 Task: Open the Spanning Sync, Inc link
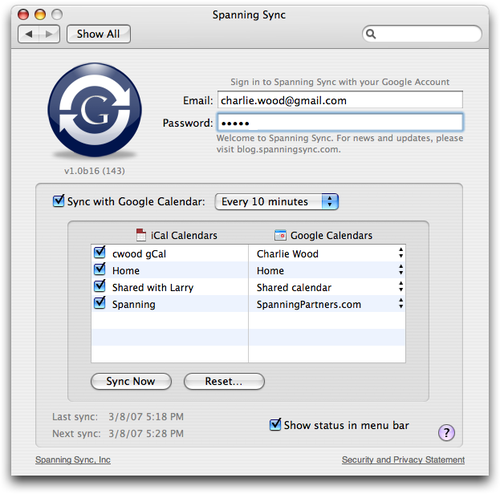73,460
